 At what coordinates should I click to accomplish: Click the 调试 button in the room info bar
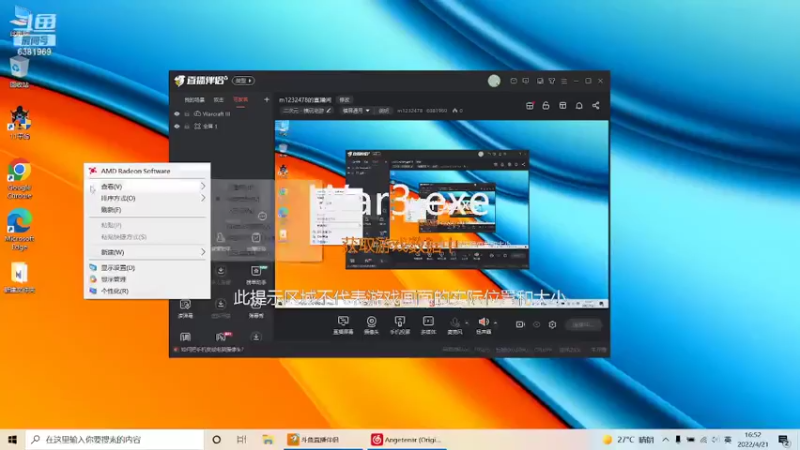(384, 110)
